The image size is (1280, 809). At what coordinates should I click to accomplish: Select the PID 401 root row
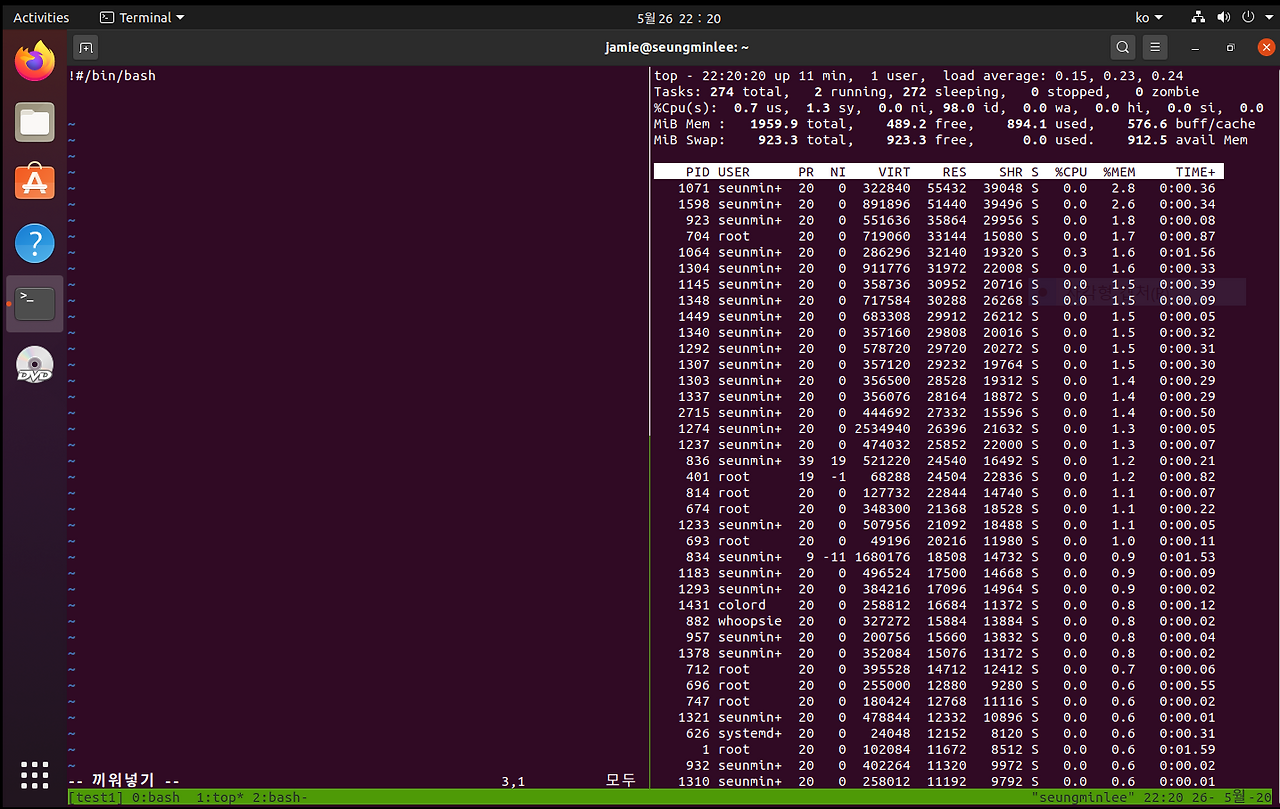point(939,476)
